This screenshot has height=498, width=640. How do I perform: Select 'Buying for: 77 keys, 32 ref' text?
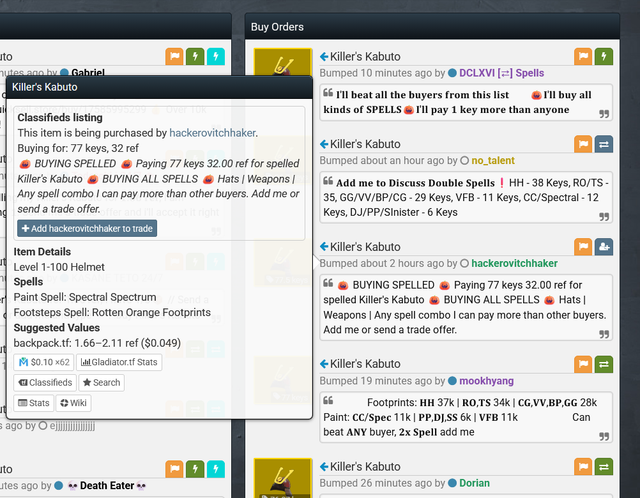[x=78, y=148]
